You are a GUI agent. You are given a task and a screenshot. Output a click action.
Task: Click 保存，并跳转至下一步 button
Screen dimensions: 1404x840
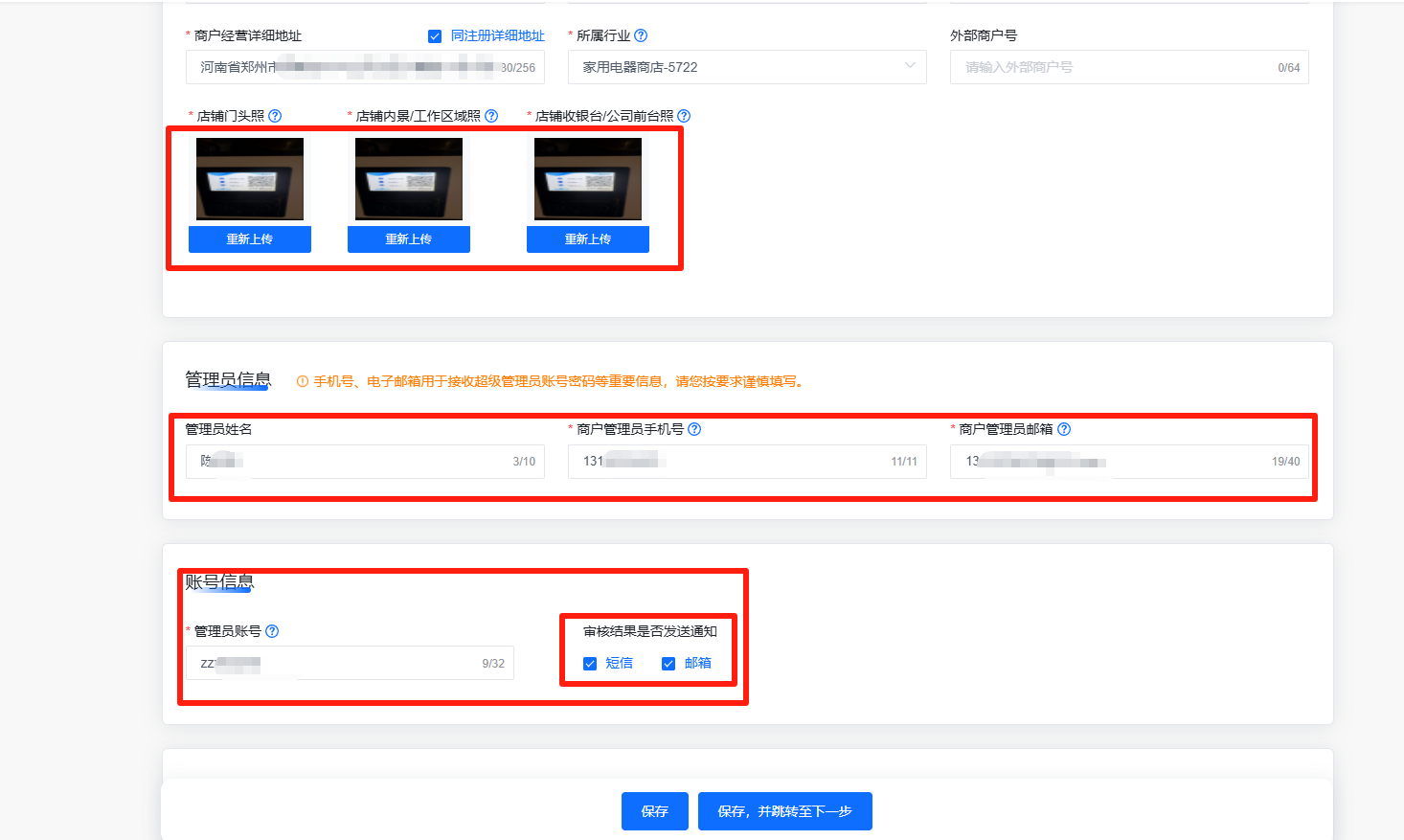[785, 811]
